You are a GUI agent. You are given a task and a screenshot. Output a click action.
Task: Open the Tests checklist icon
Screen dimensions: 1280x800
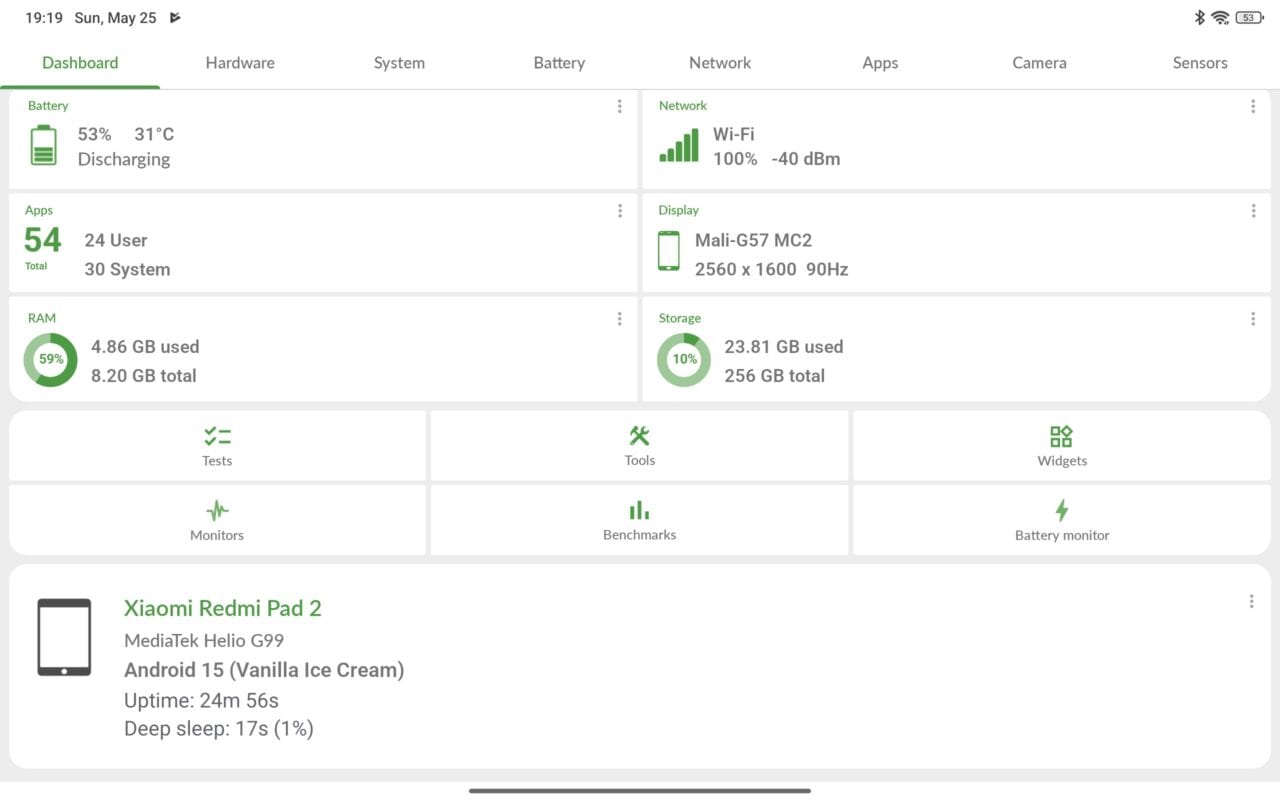pos(217,436)
